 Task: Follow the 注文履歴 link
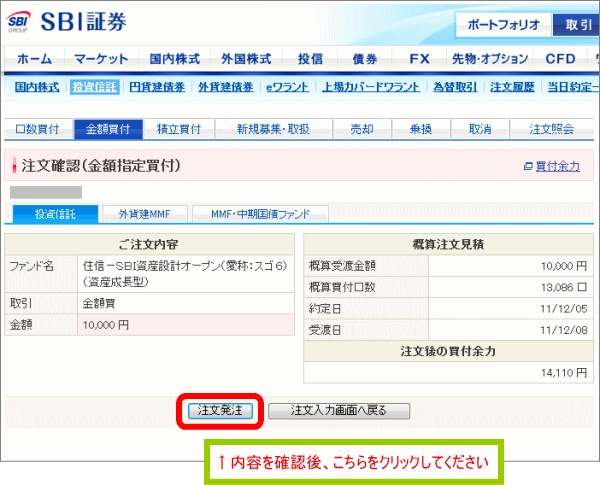pyautogui.click(x=512, y=87)
